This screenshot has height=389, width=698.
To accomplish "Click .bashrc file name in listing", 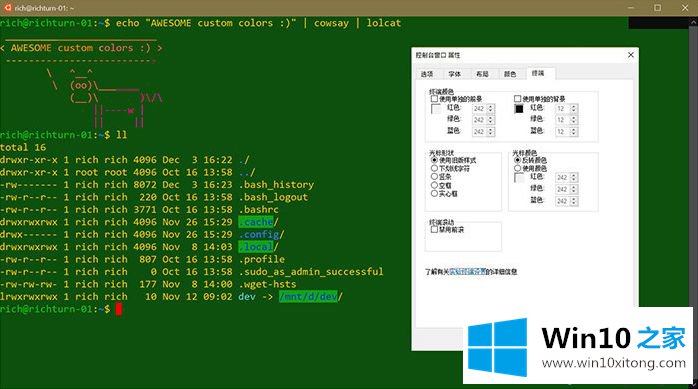I will pyautogui.click(x=259, y=210).
